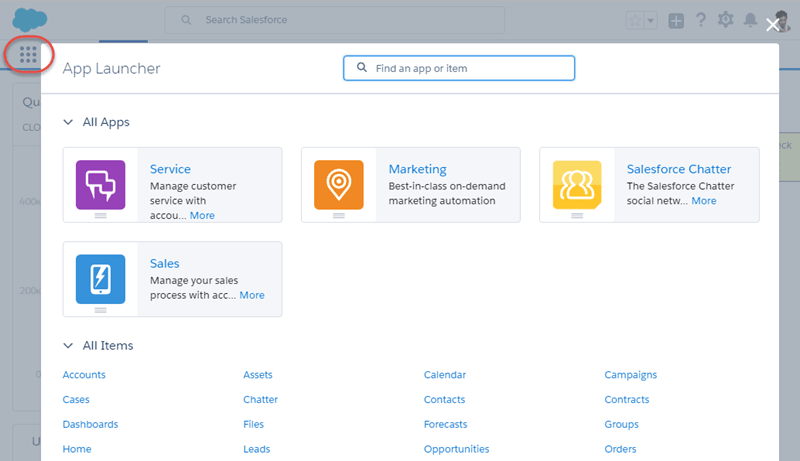The image size is (800, 461).
Task: Open the Assets item
Action: [x=258, y=375]
